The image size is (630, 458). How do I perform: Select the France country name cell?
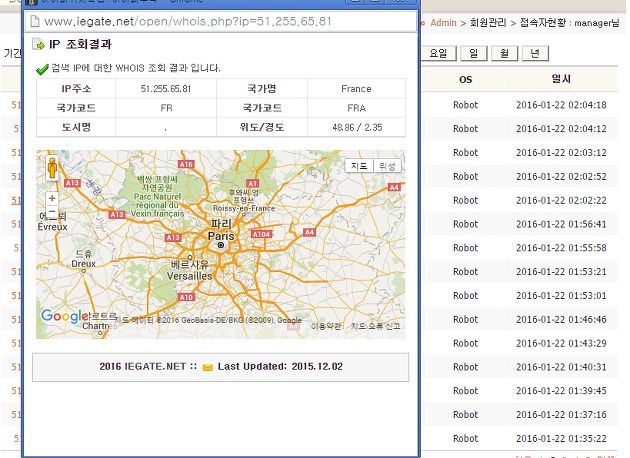click(356, 88)
